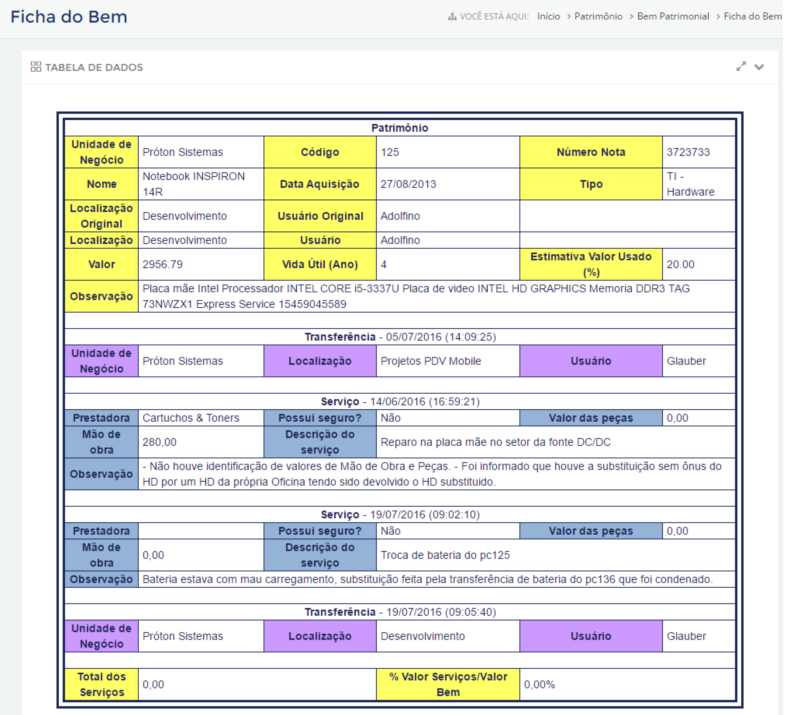This screenshot has height=715, width=785.
Task: Click the purple Localização cell under first Transferência
Action: (x=320, y=361)
